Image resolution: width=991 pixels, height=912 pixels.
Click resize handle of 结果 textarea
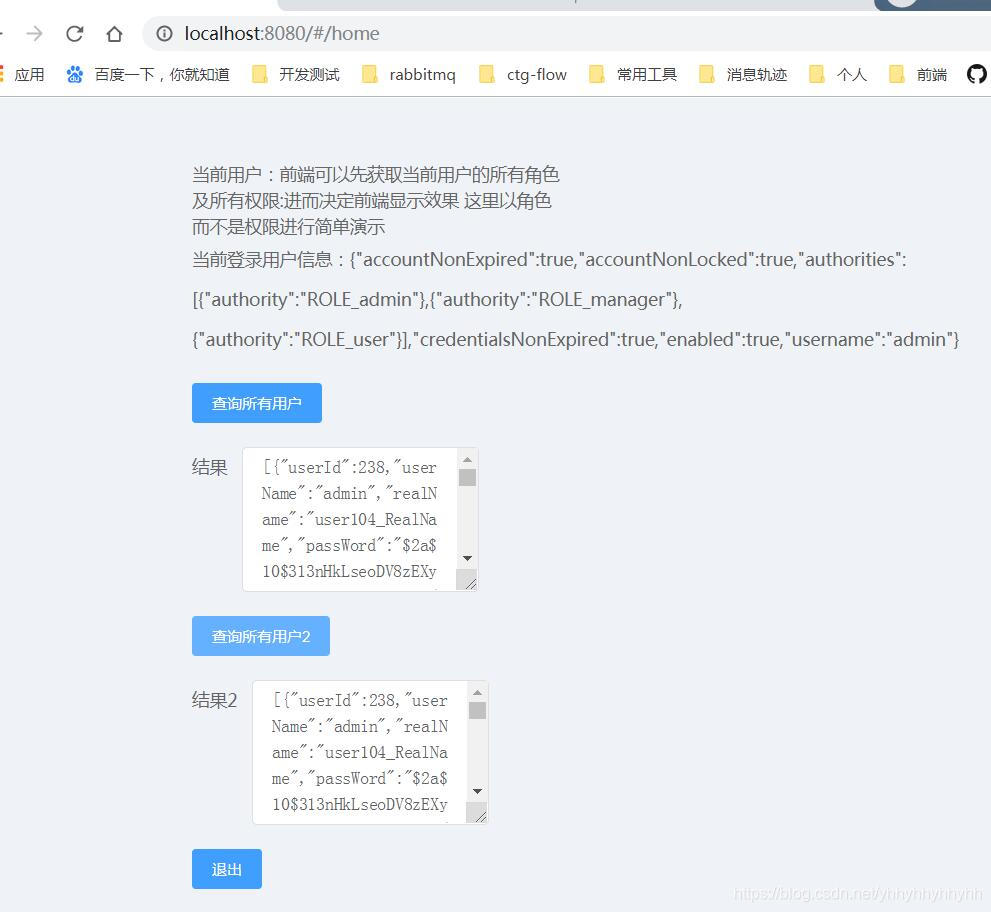tap(468, 580)
